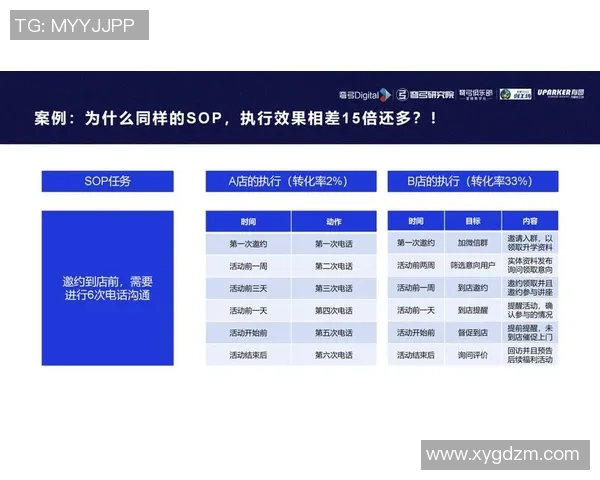Click the B店的执行(转化率33%) header

(473, 181)
